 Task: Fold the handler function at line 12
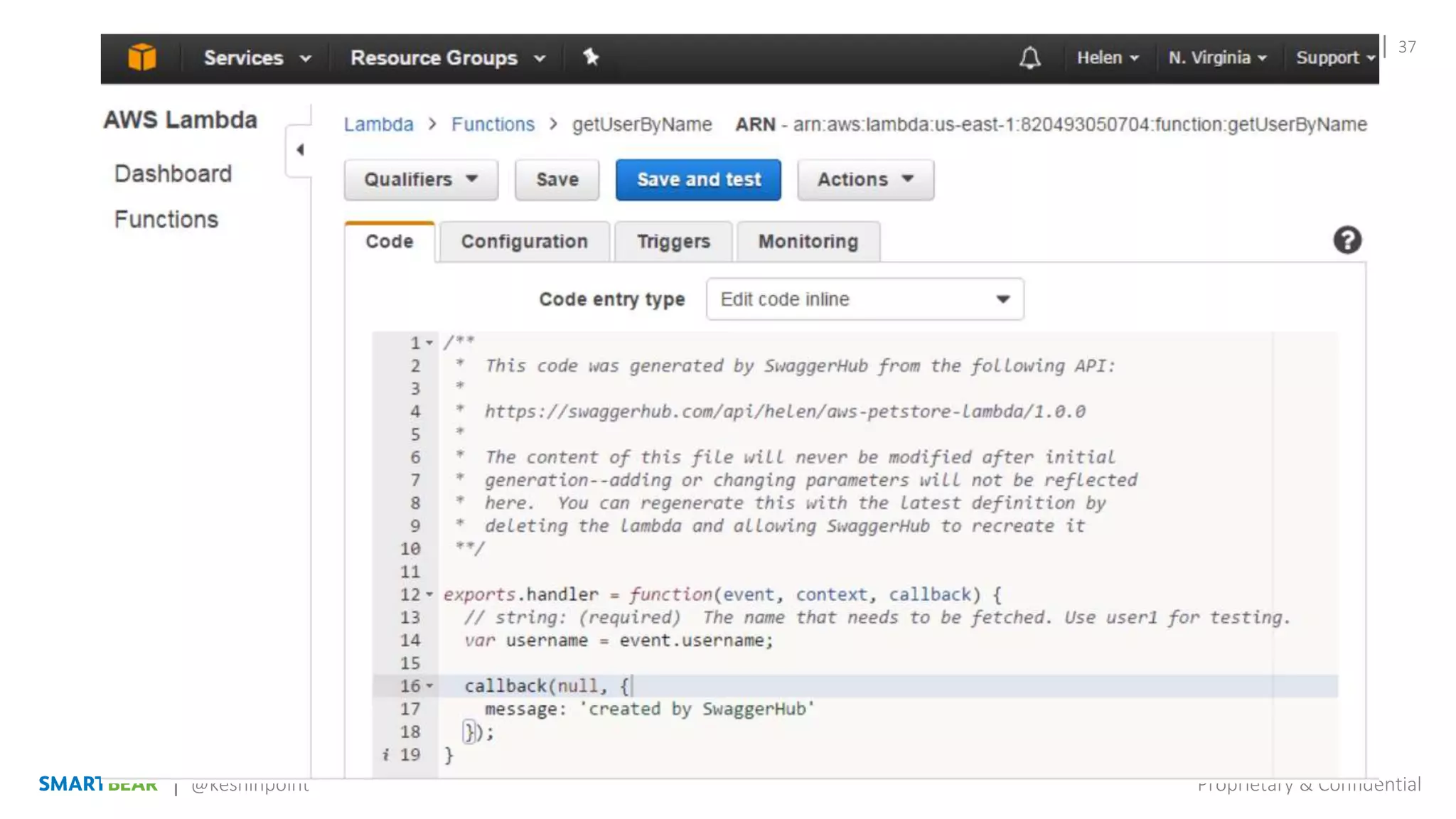pos(429,594)
